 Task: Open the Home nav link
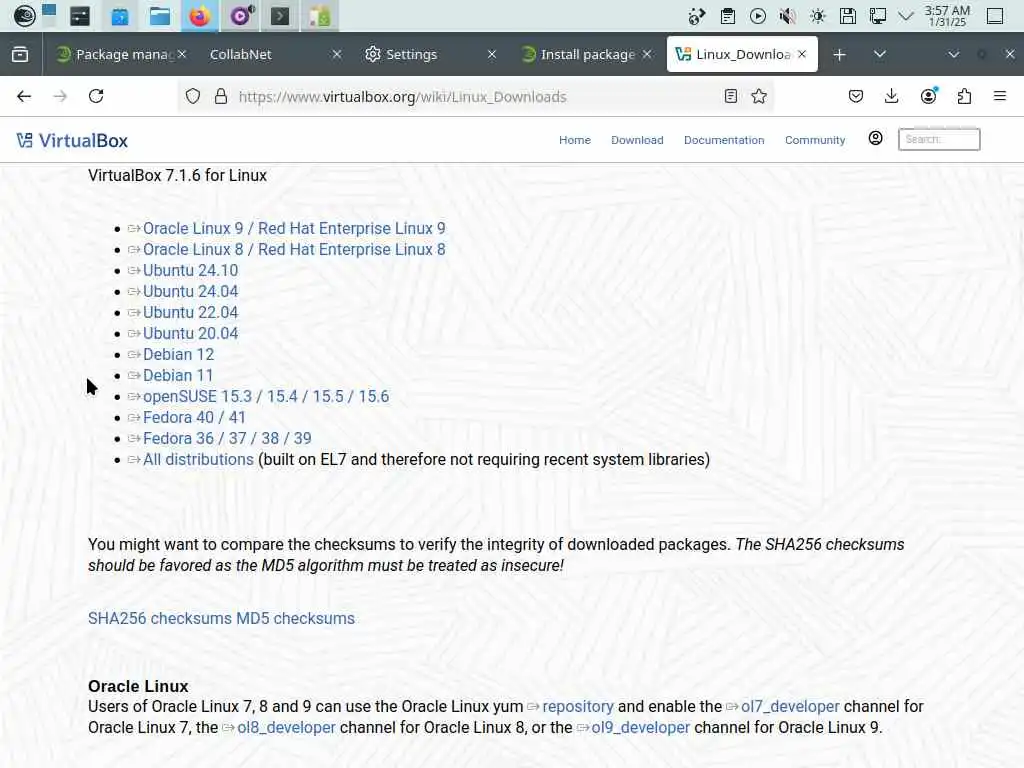point(575,140)
